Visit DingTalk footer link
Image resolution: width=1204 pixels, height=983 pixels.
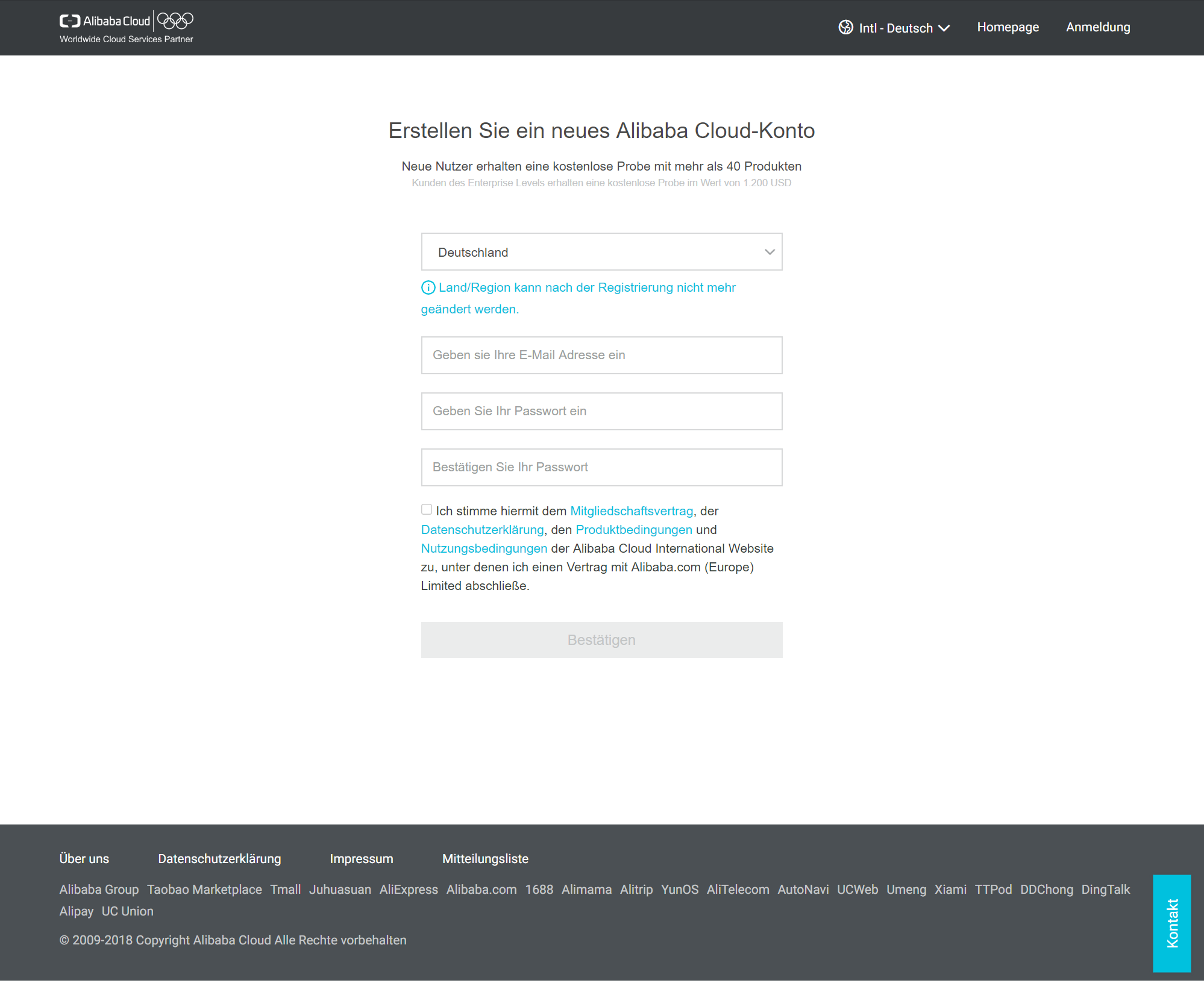(x=1105, y=890)
